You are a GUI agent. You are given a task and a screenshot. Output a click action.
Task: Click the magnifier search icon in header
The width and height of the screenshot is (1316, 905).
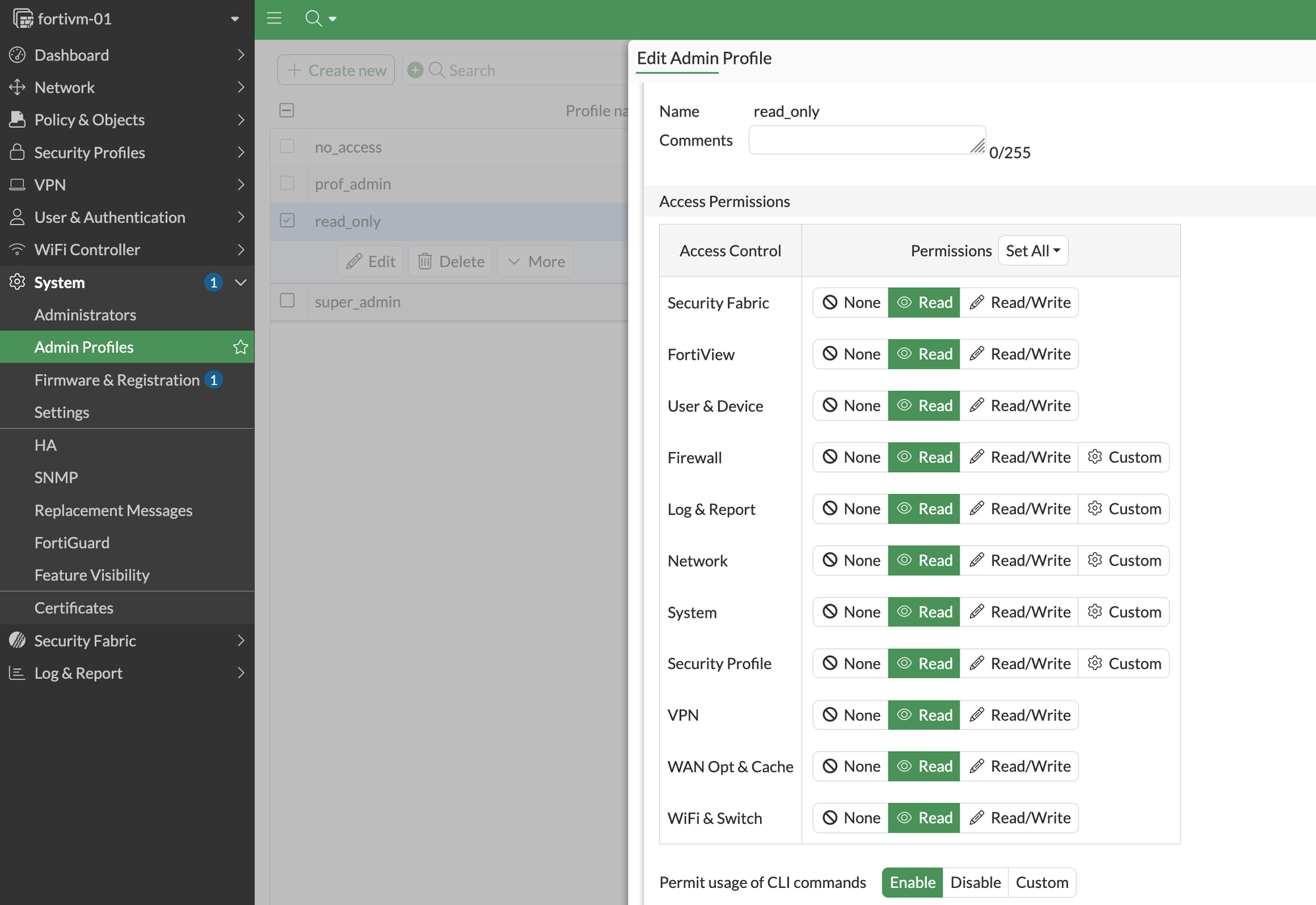tap(313, 18)
